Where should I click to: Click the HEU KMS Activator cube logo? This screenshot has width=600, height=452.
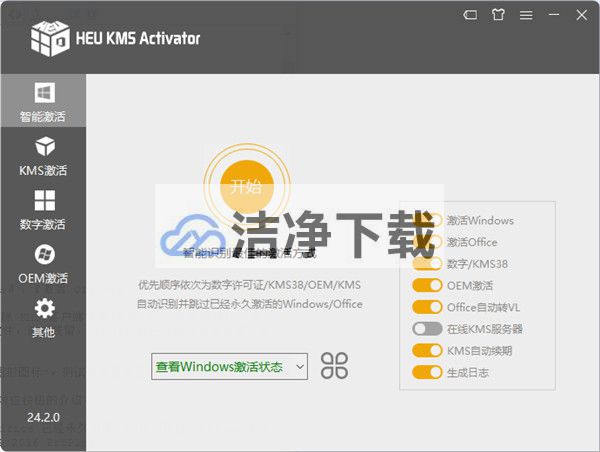50,38
